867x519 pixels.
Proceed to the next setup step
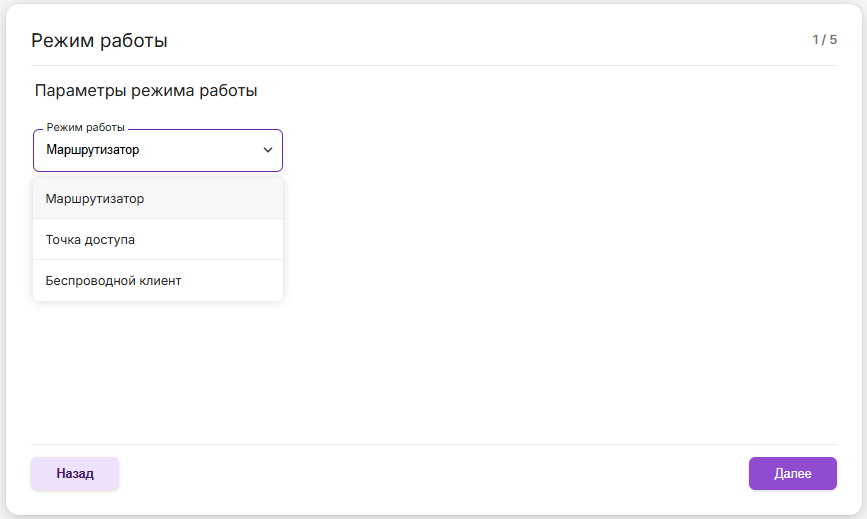pos(792,473)
